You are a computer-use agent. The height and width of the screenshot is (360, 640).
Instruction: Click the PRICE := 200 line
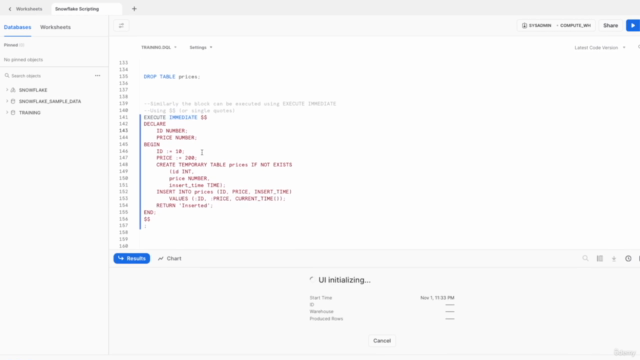tap(177, 158)
